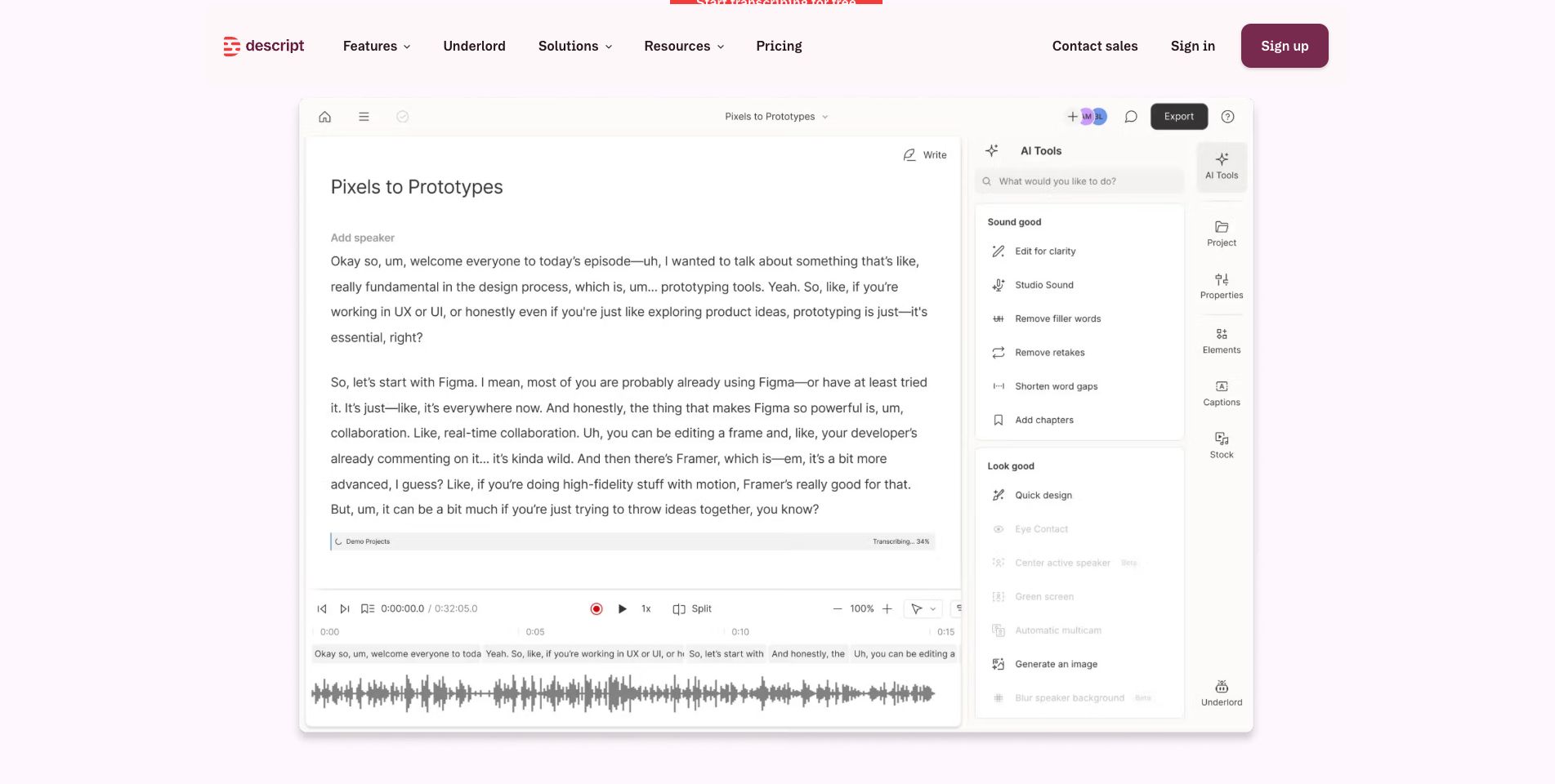Click the home icon in editor
The image size is (1555, 784).
pos(324,117)
